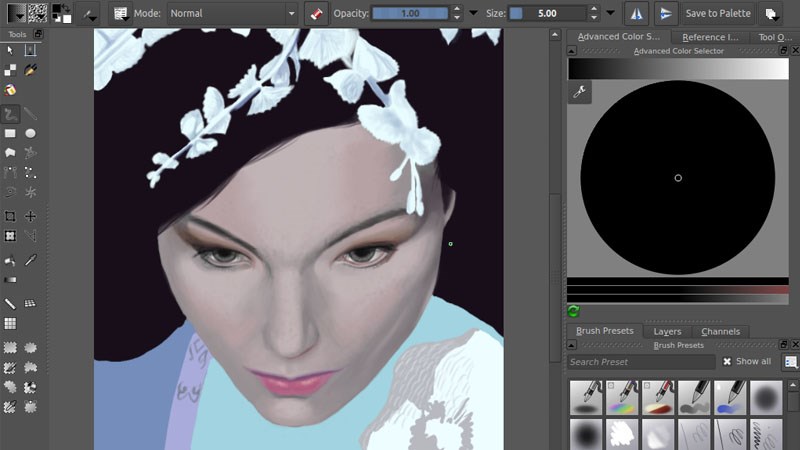Screen dimensions: 800x450
Task: Select the Freehand Brush tool
Action: (10, 114)
